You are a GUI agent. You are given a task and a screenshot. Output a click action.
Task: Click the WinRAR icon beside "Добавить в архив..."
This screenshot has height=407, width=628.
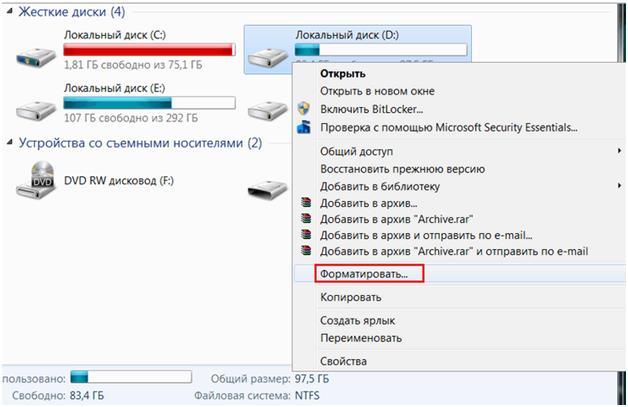306,203
